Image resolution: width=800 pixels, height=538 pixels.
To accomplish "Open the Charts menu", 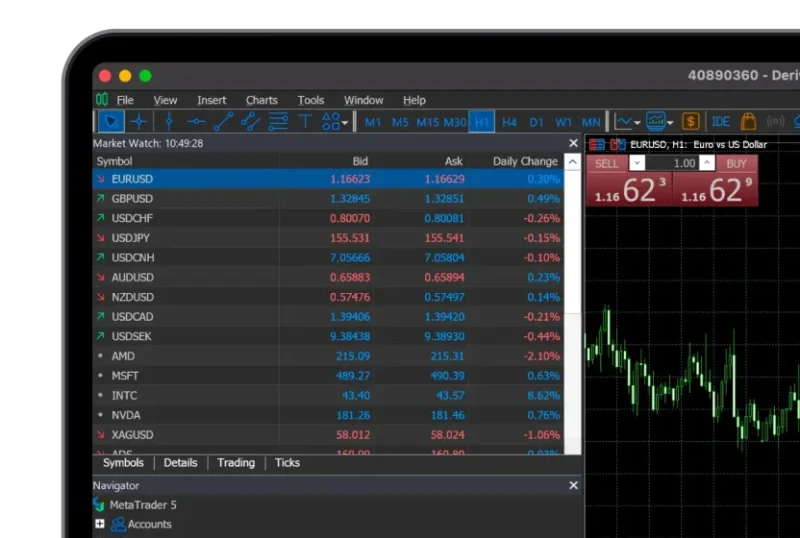I will click(262, 100).
